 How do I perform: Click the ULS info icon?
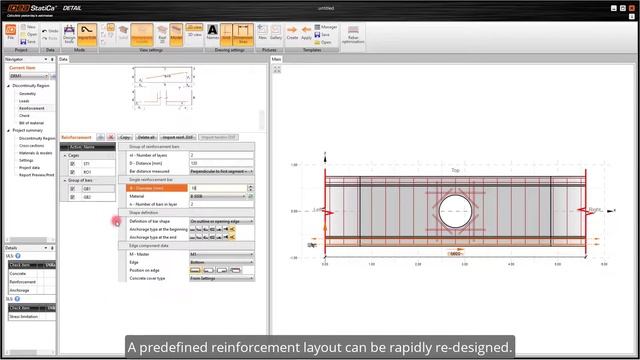coord(18,256)
